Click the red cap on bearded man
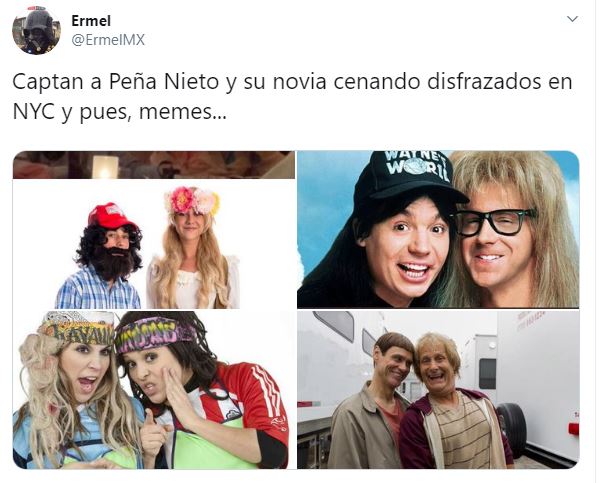Image resolution: width=602 pixels, height=483 pixels. 110,215
